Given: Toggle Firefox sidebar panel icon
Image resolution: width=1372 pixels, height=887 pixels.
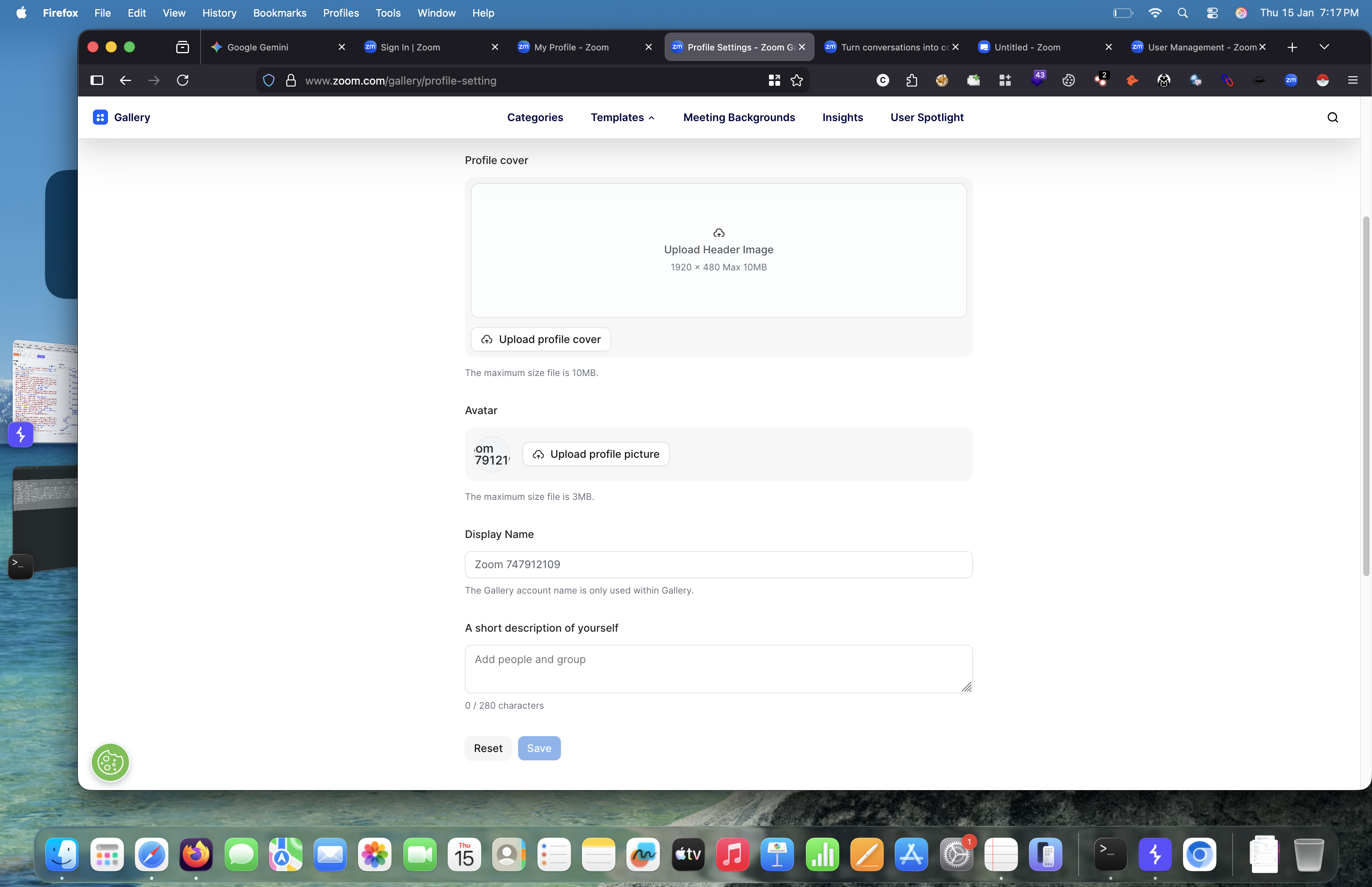Looking at the screenshot, I should click(x=97, y=81).
